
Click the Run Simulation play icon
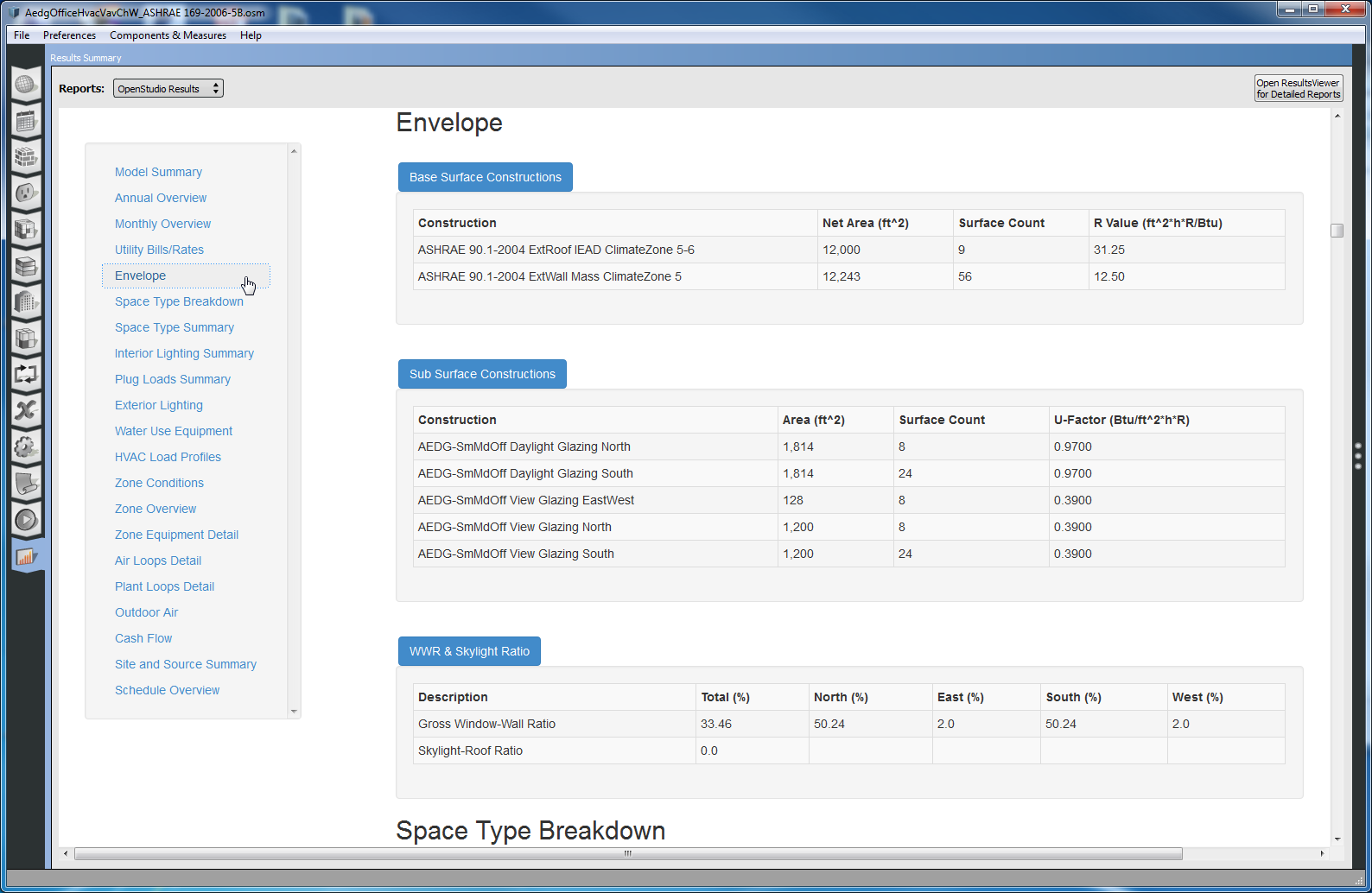25,520
